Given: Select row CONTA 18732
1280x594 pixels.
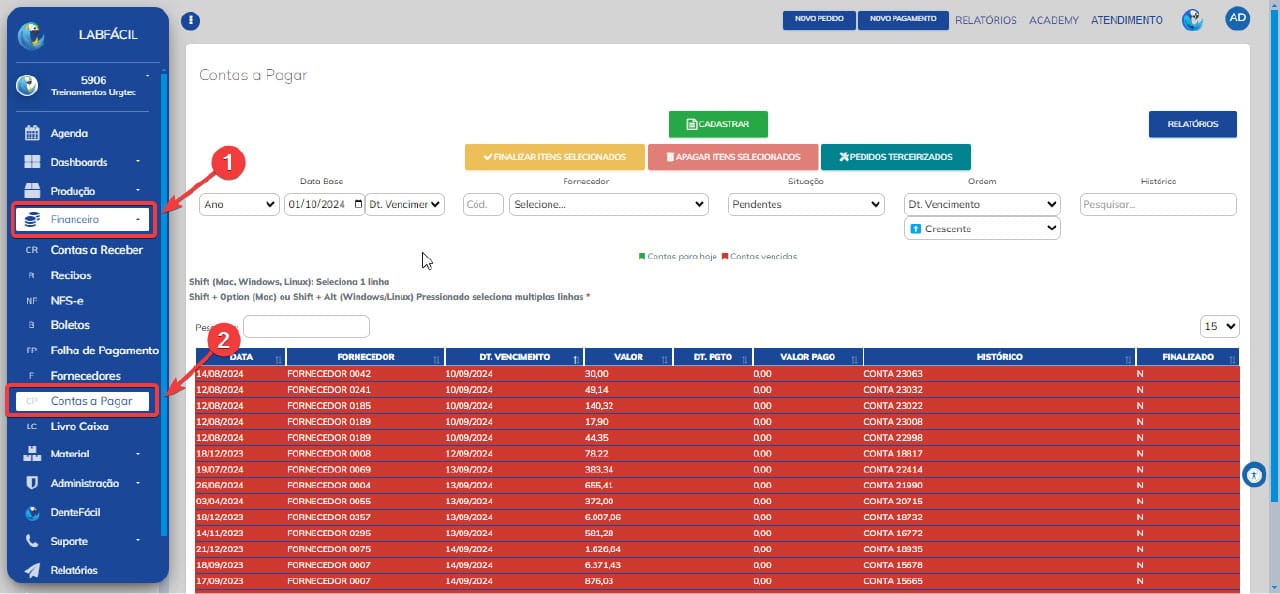Looking at the screenshot, I should (x=717, y=516).
